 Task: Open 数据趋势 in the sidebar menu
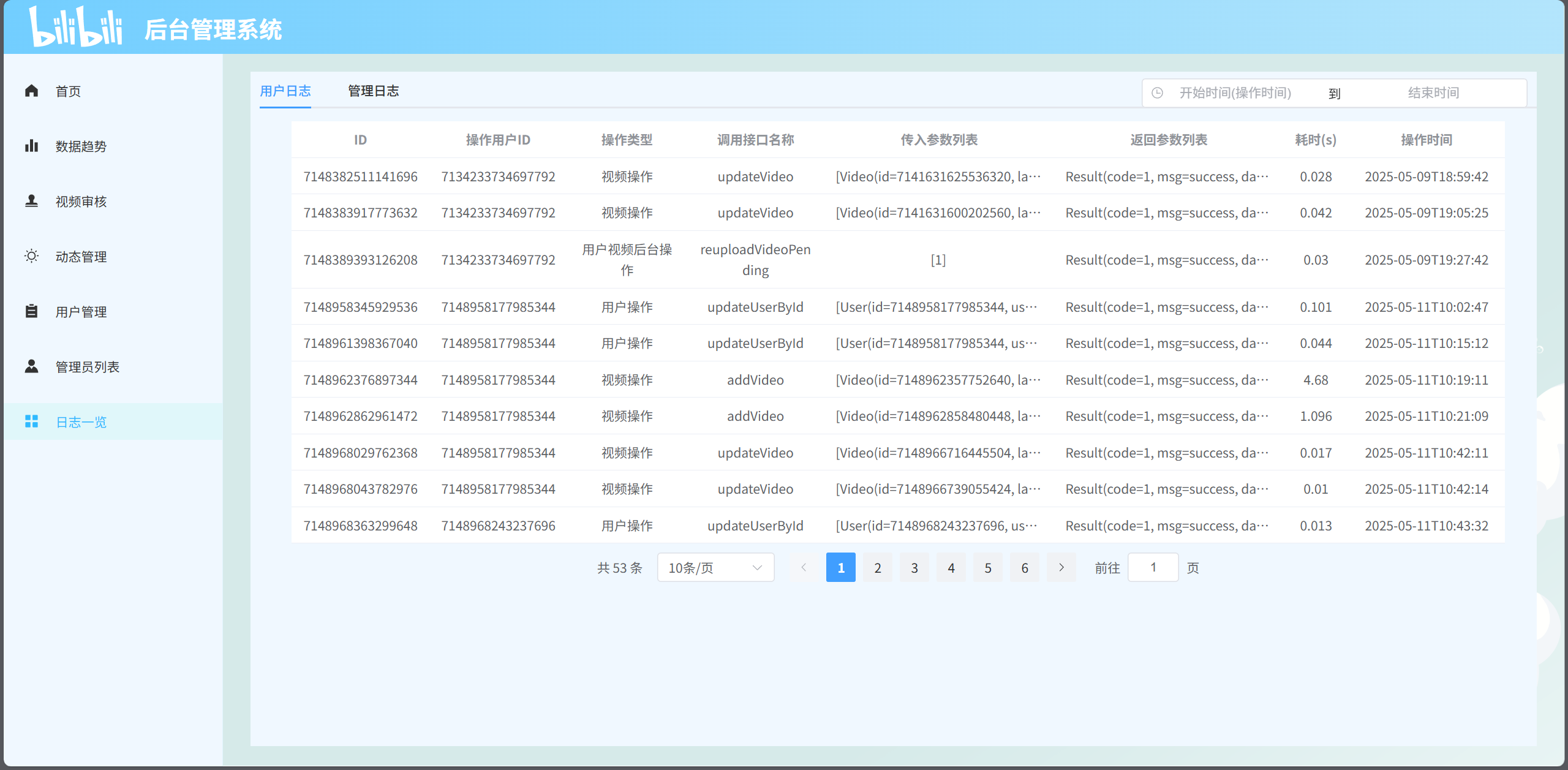81,146
